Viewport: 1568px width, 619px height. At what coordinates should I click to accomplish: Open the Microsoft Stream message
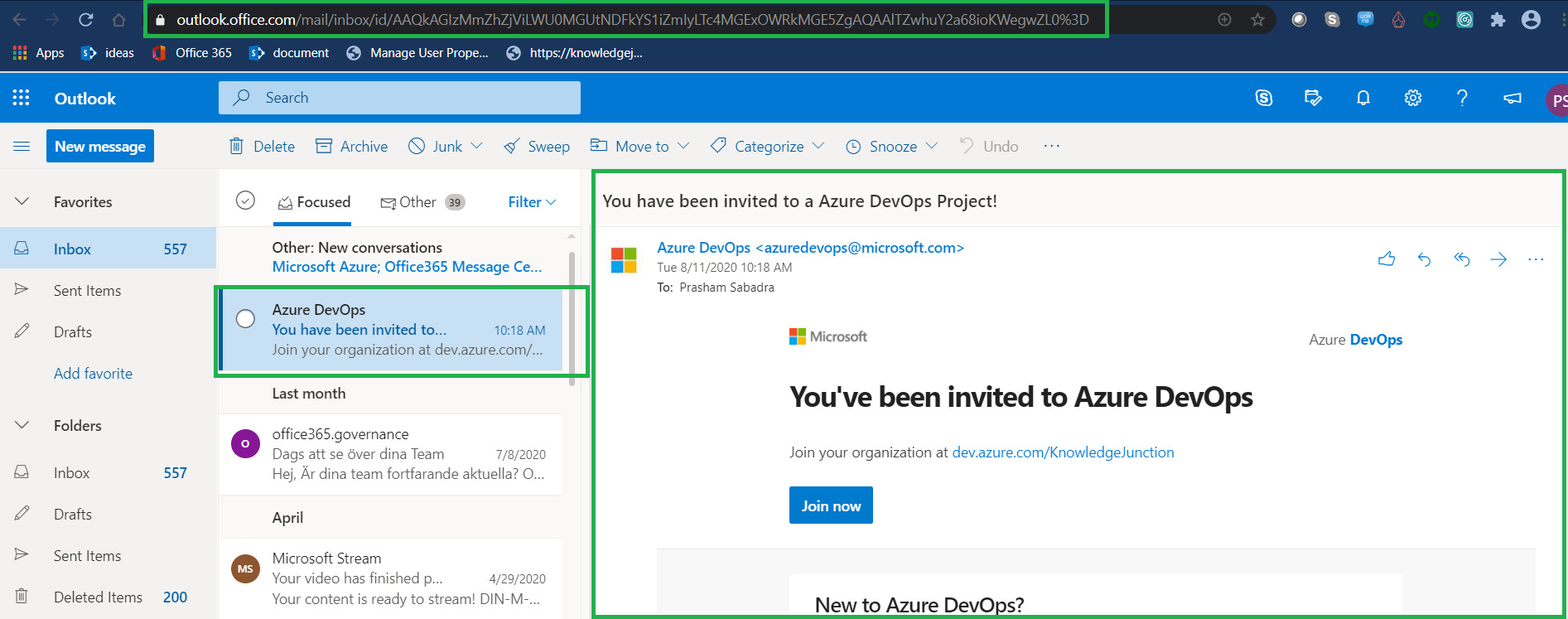point(390,578)
